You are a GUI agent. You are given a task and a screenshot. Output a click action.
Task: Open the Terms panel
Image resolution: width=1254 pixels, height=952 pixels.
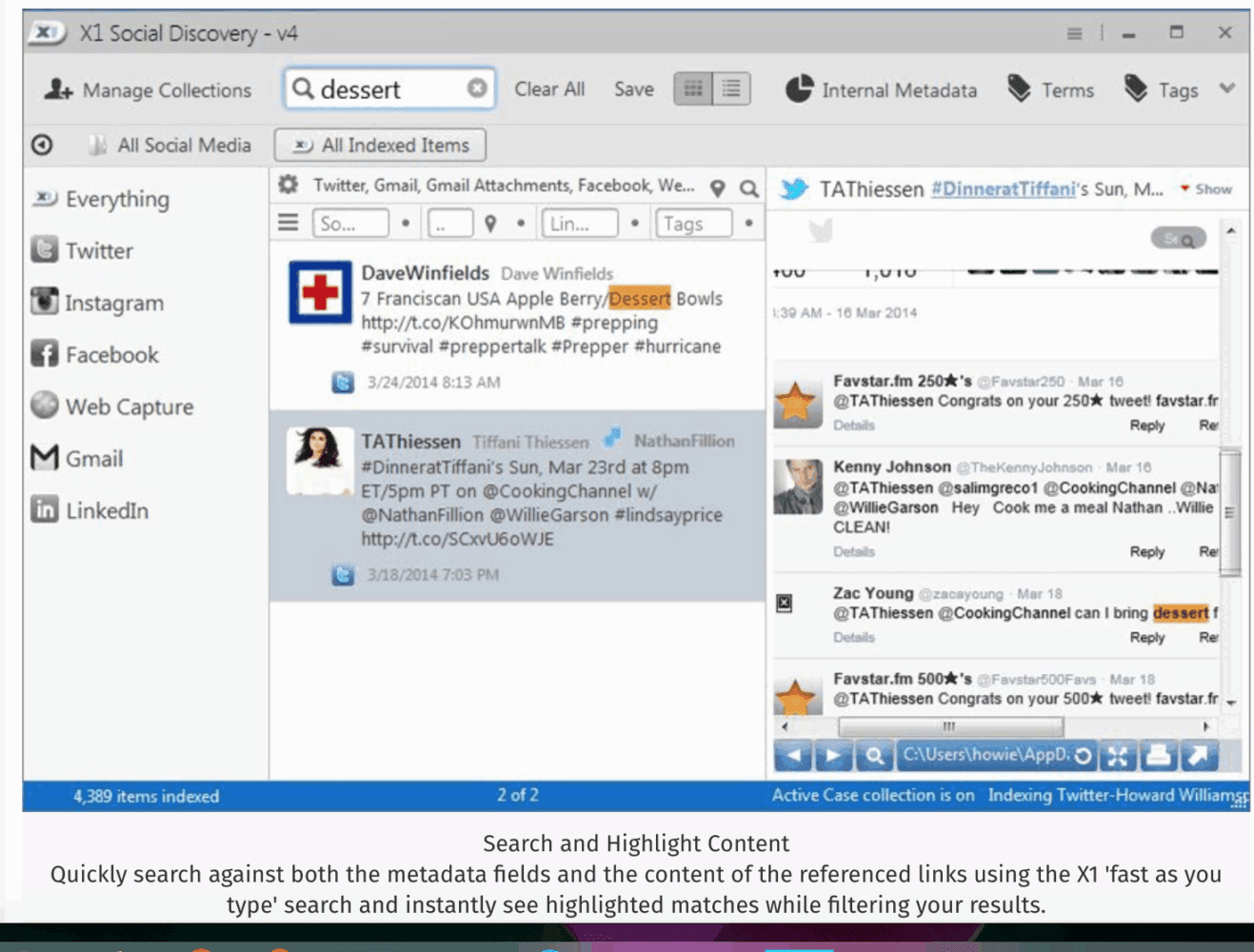(1051, 89)
